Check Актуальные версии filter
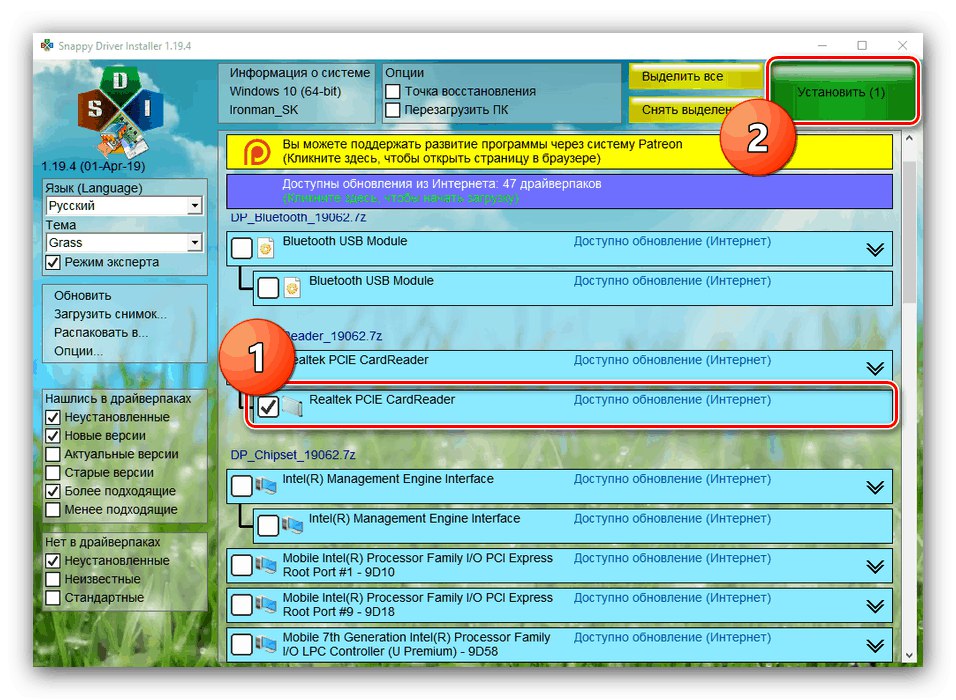The width and height of the screenshot is (956, 700). pos(53,454)
